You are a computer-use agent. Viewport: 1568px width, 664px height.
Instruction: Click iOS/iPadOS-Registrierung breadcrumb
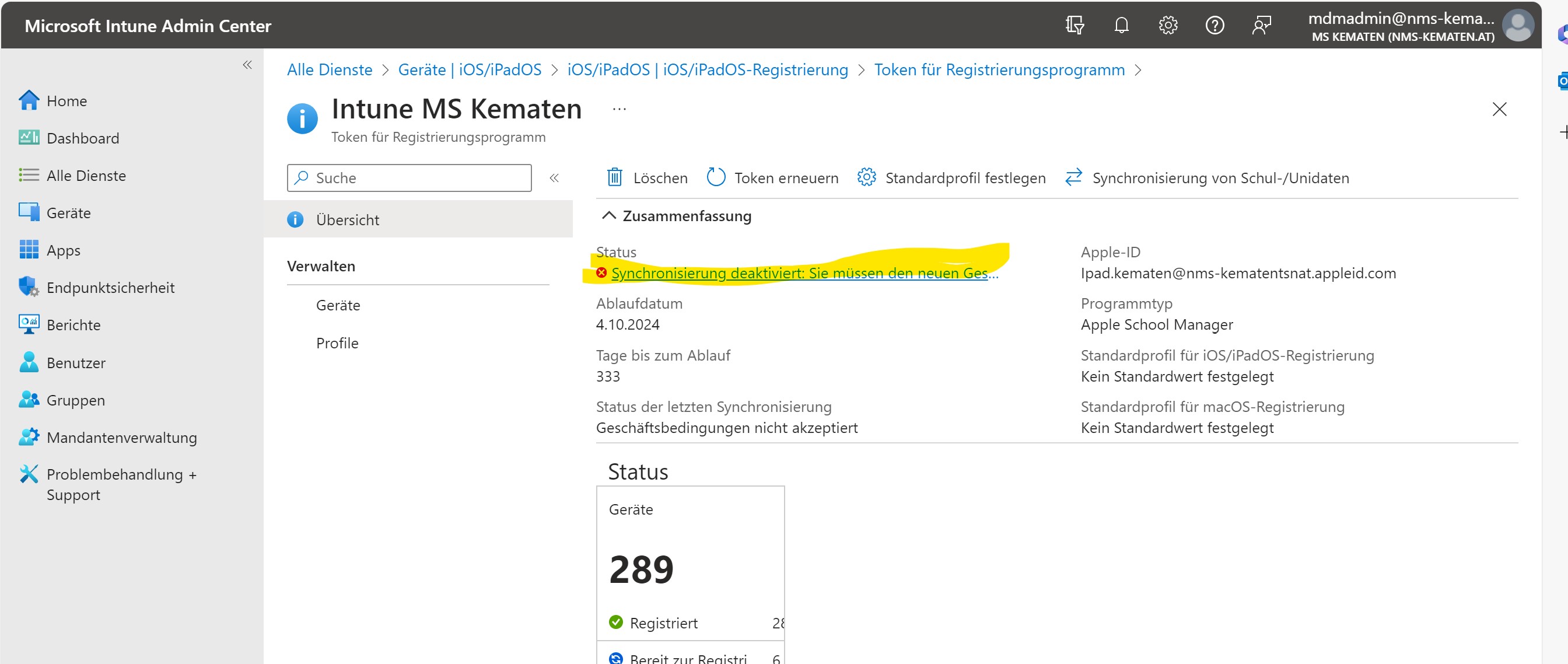coord(708,69)
